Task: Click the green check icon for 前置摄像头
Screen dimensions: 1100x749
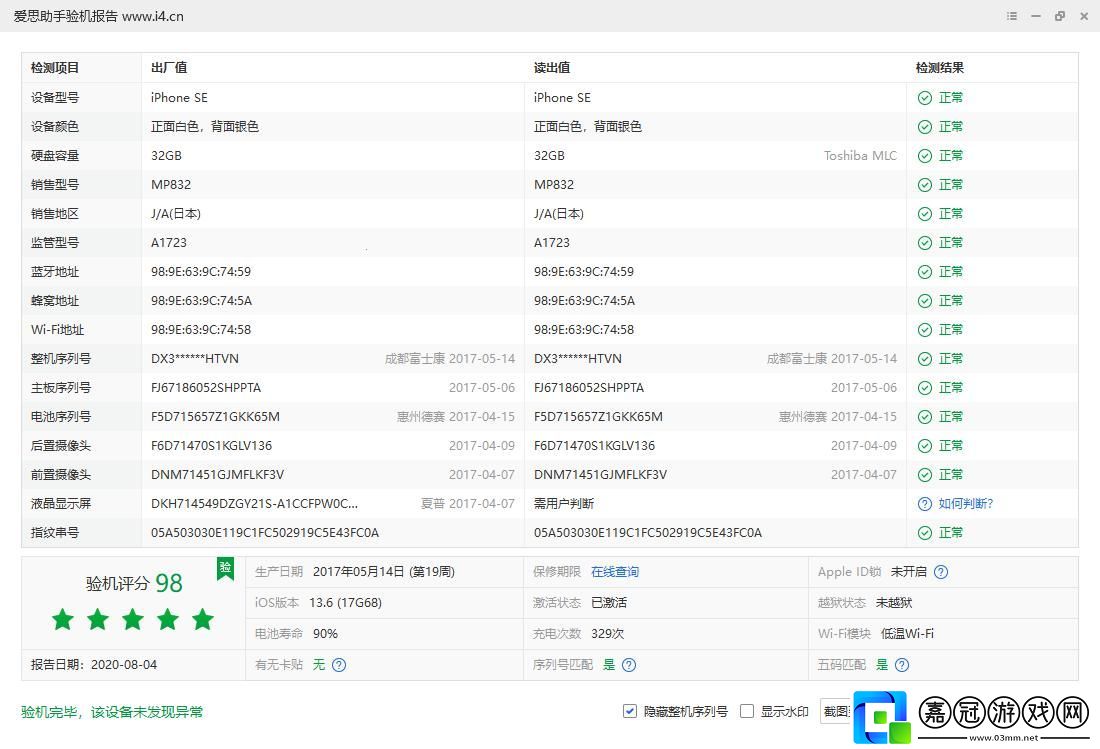Action: (x=925, y=475)
